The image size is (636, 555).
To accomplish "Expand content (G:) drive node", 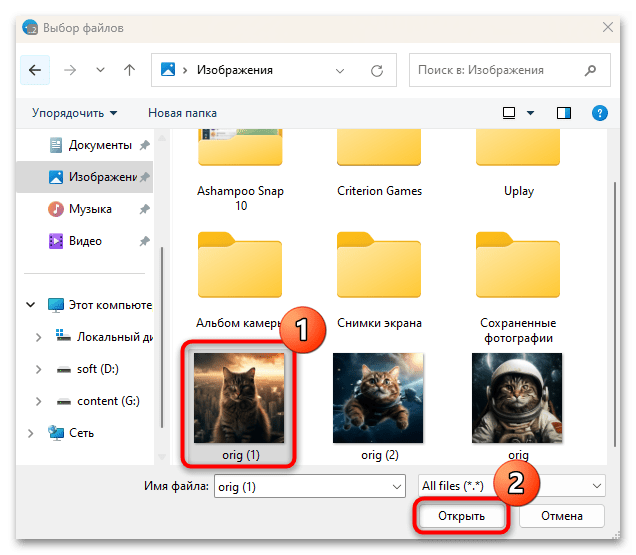I will (x=39, y=401).
